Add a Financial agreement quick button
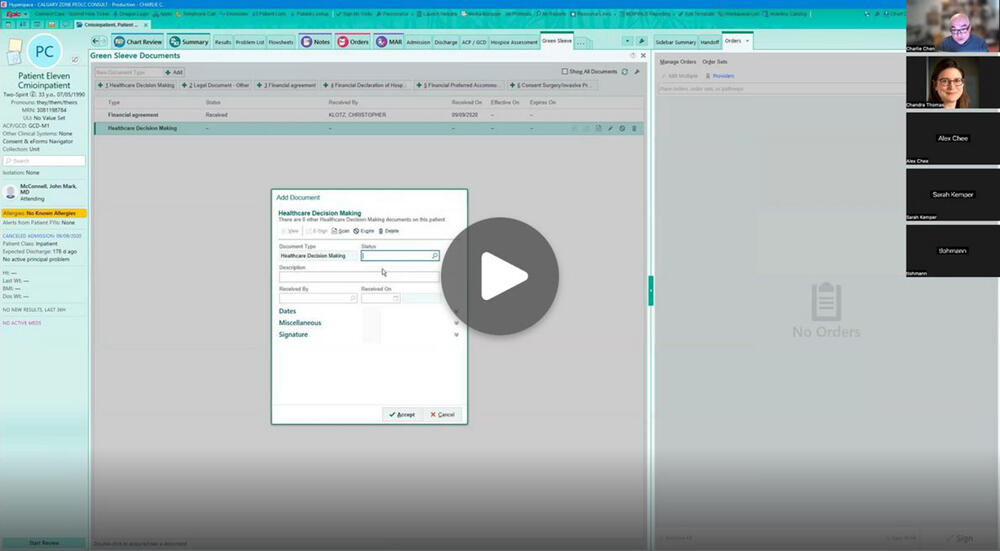This screenshot has height=551, width=1000. coord(286,85)
